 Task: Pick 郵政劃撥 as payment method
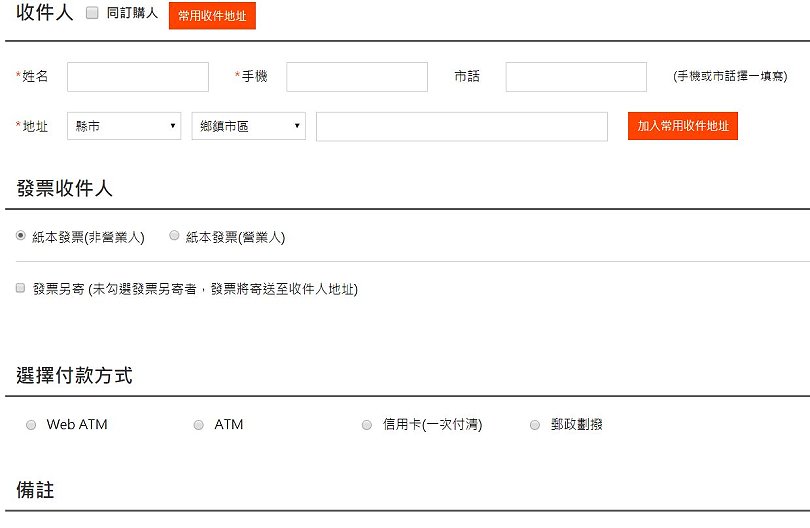535,425
